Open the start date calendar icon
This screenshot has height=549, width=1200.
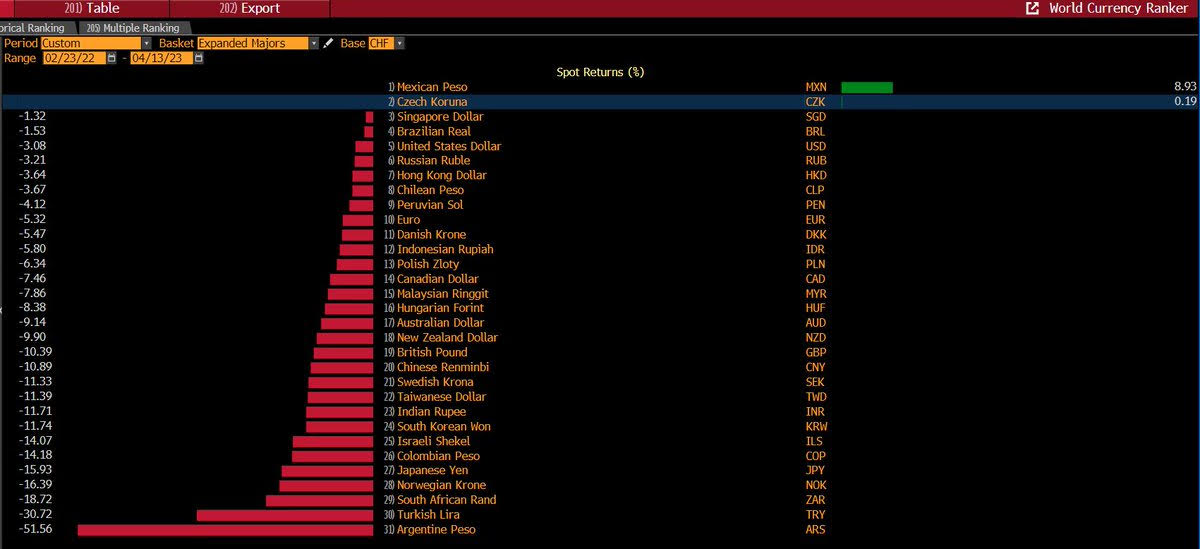click(113, 59)
